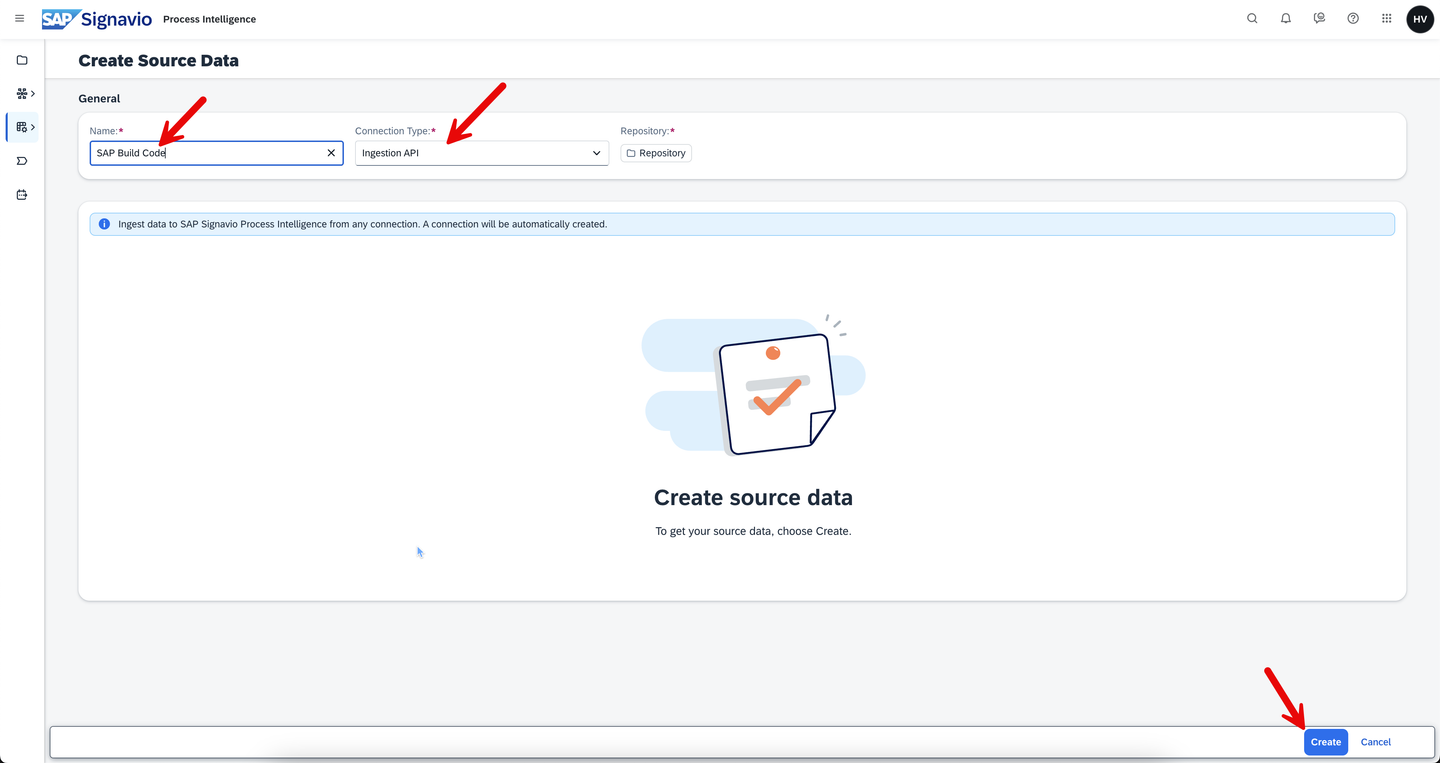
Task: Click the sticky note illustration
Action: (x=753, y=387)
